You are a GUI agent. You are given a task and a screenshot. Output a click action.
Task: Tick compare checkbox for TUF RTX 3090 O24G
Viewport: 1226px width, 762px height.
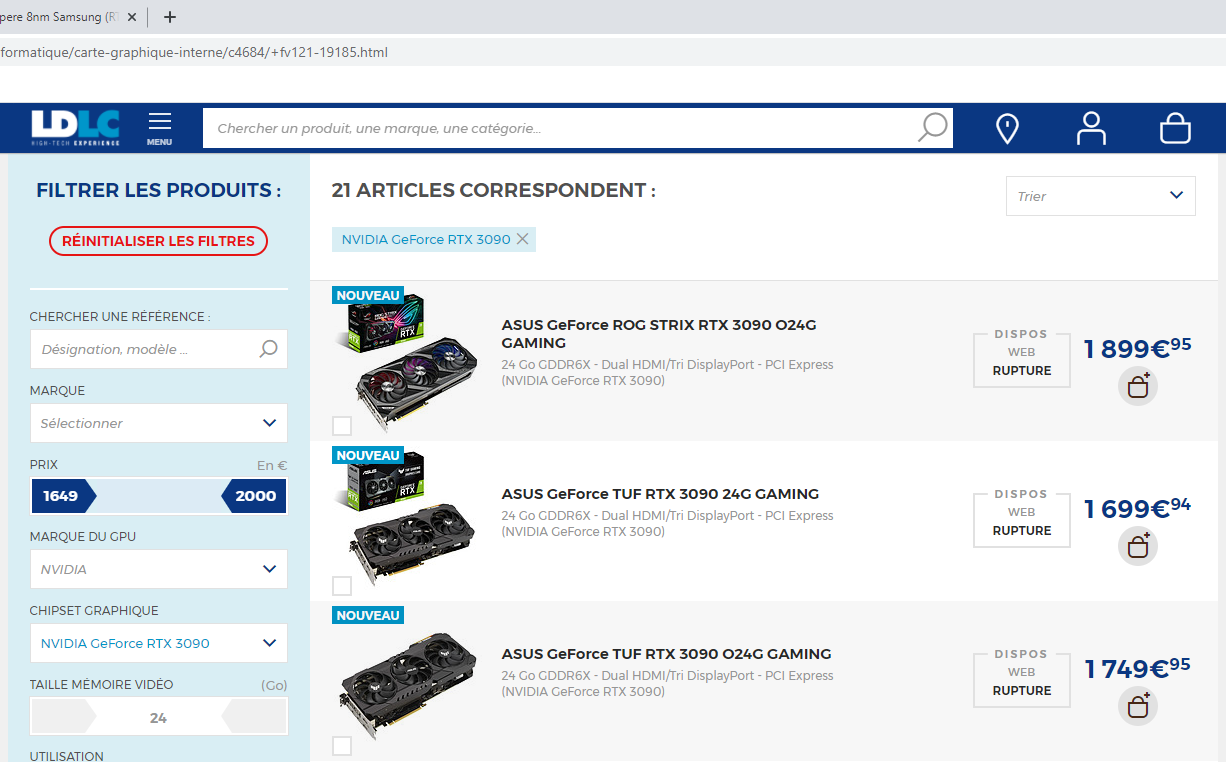pyautogui.click(x=342, y=746)
